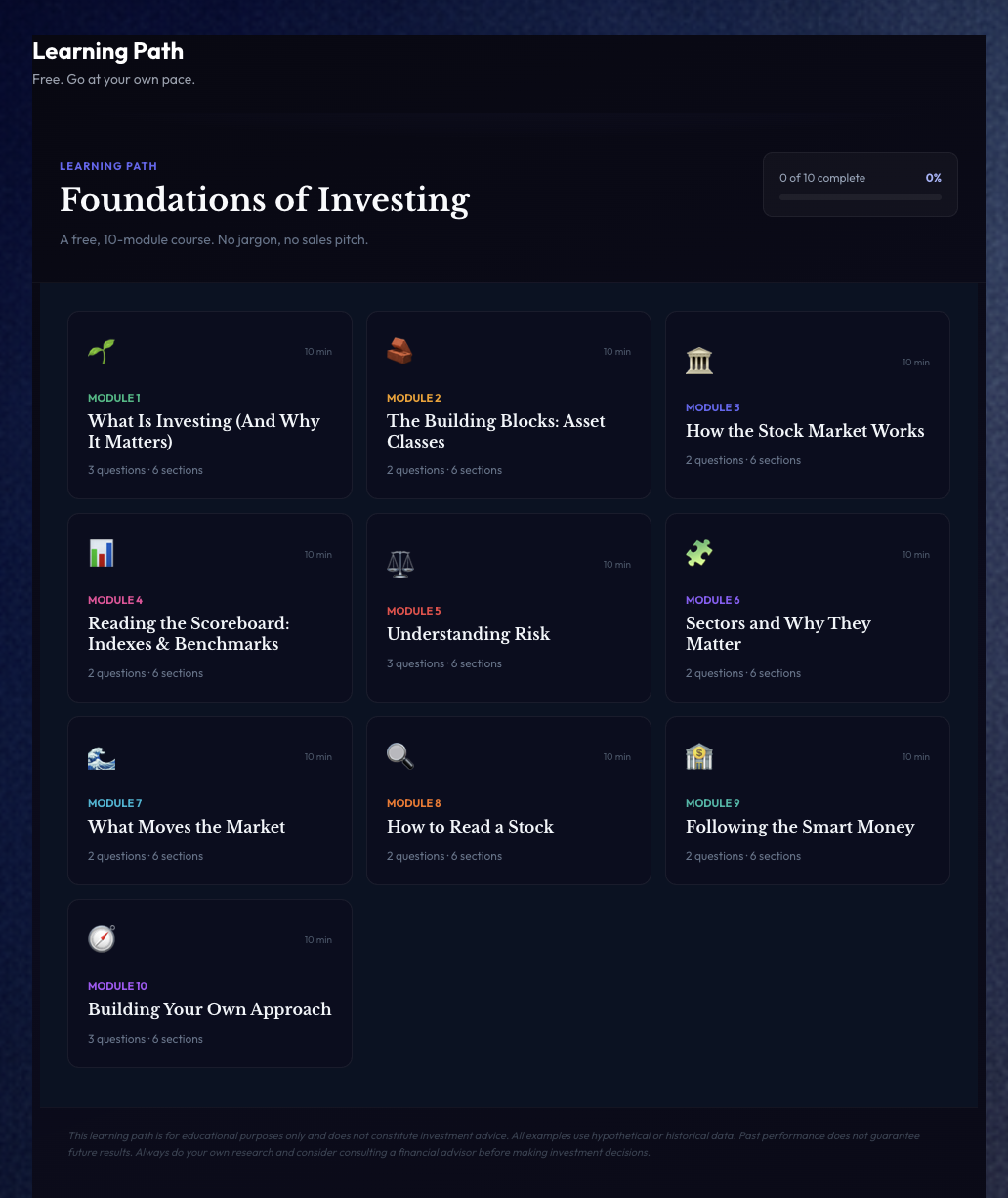Screen dimensions: 1008x1198
Task: Click the course completion progress bar
Action: pyautogui.click(x=860, y=196)
